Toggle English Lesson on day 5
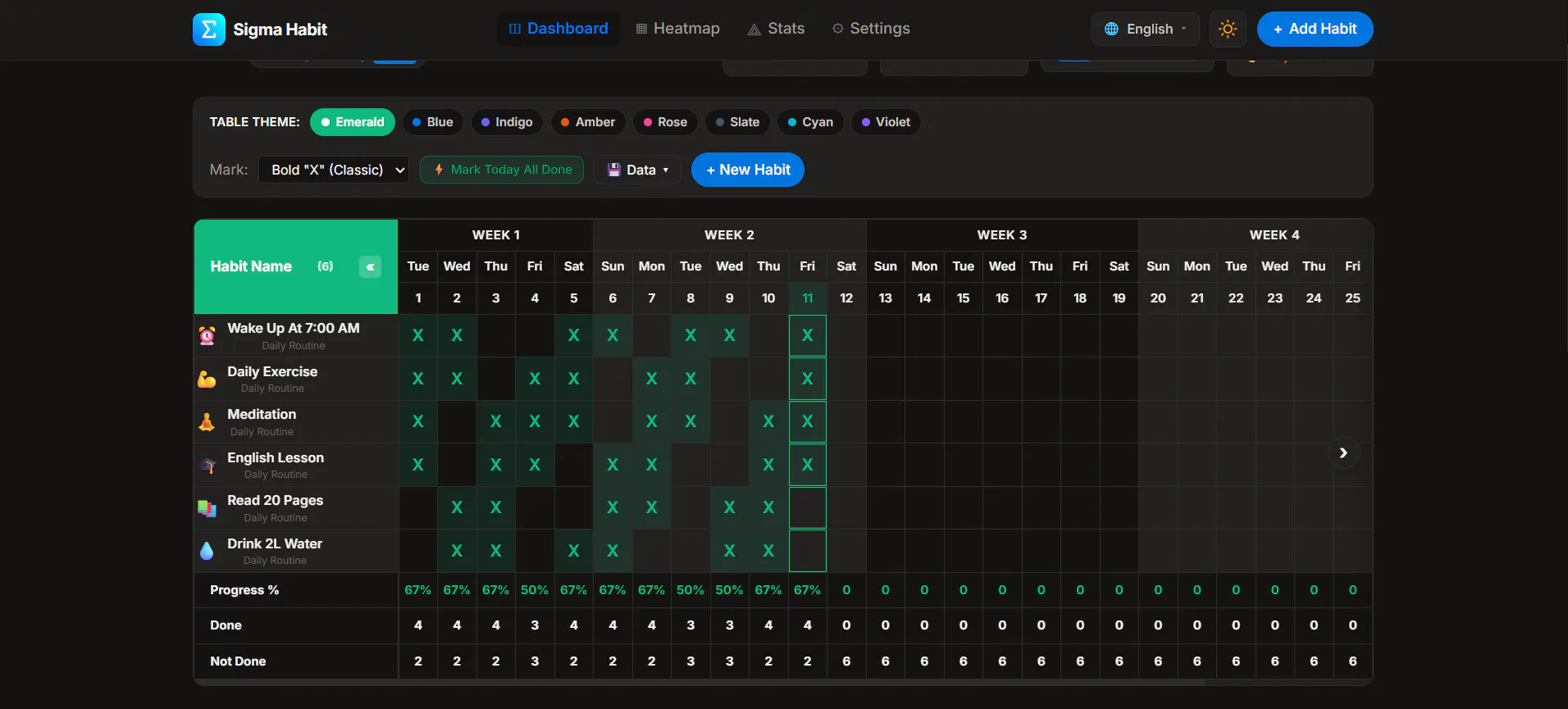Screen dimensions: 1568x709 (x=574, y=465)
